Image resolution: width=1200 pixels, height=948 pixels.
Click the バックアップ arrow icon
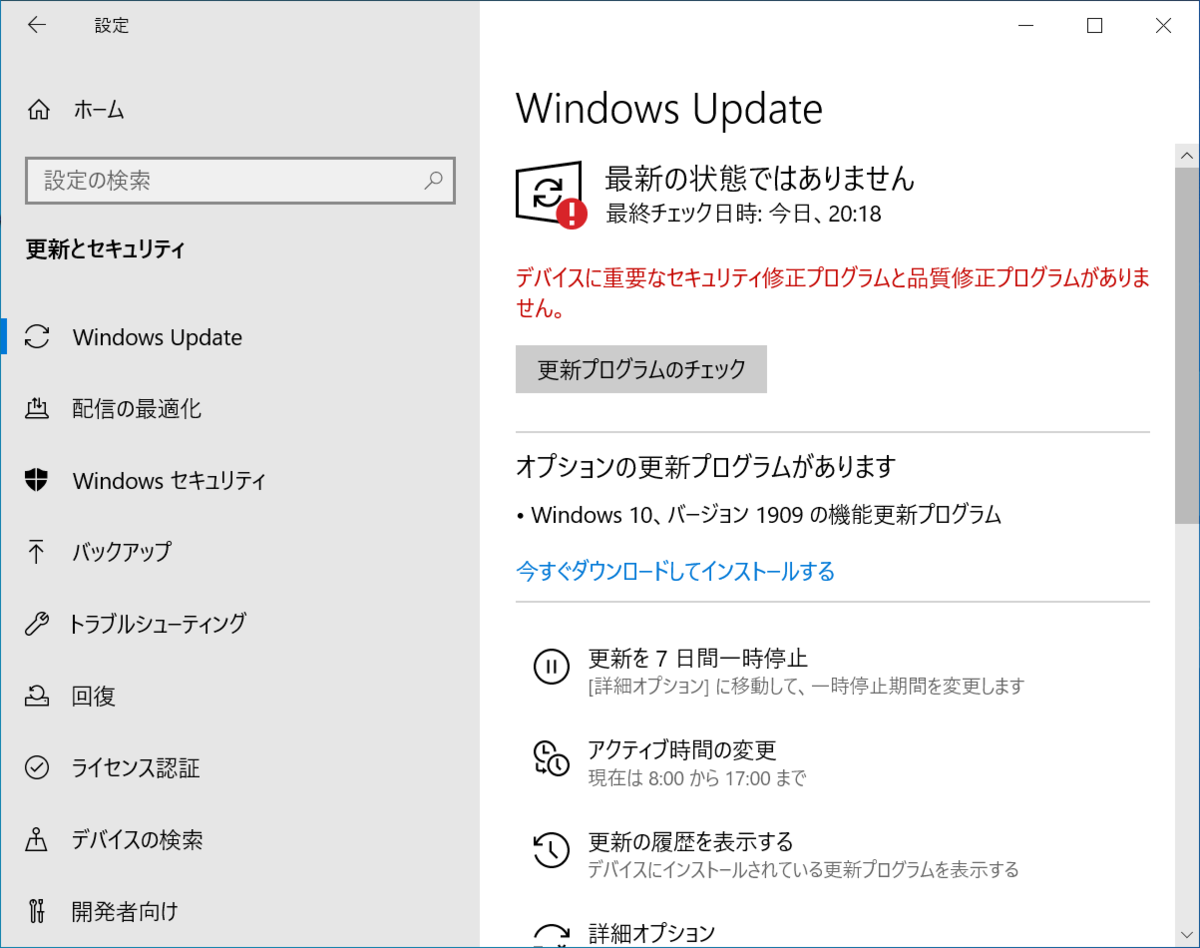click(x=37, y=552)
